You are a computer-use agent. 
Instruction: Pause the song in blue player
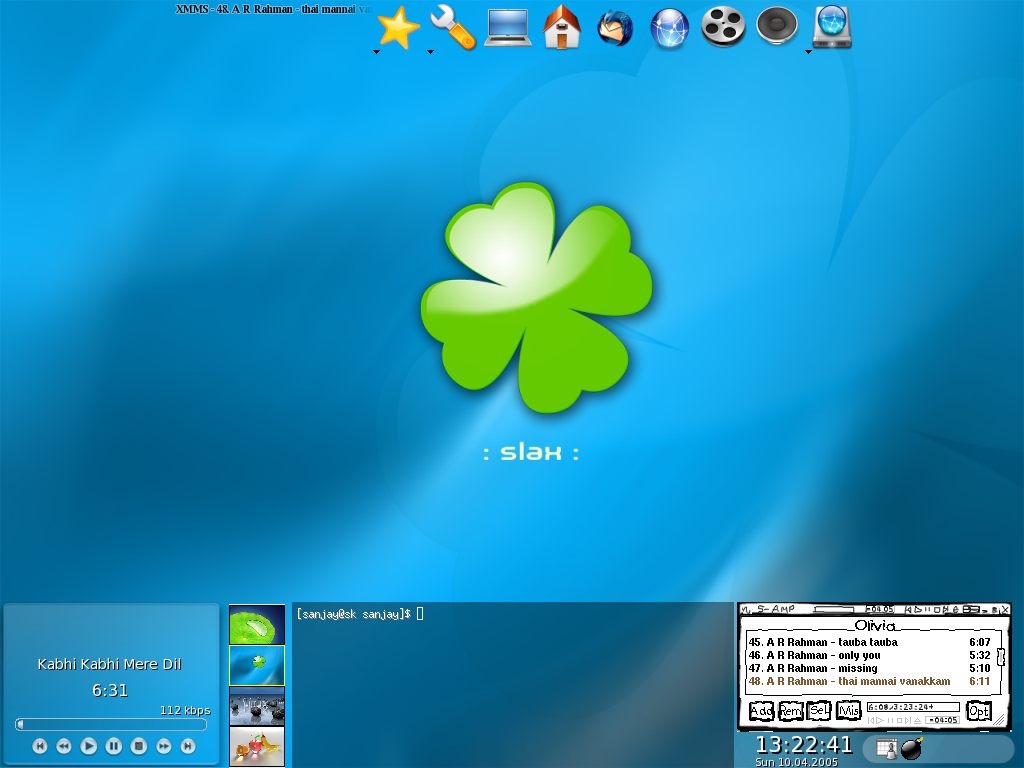[x=114, y=745]
